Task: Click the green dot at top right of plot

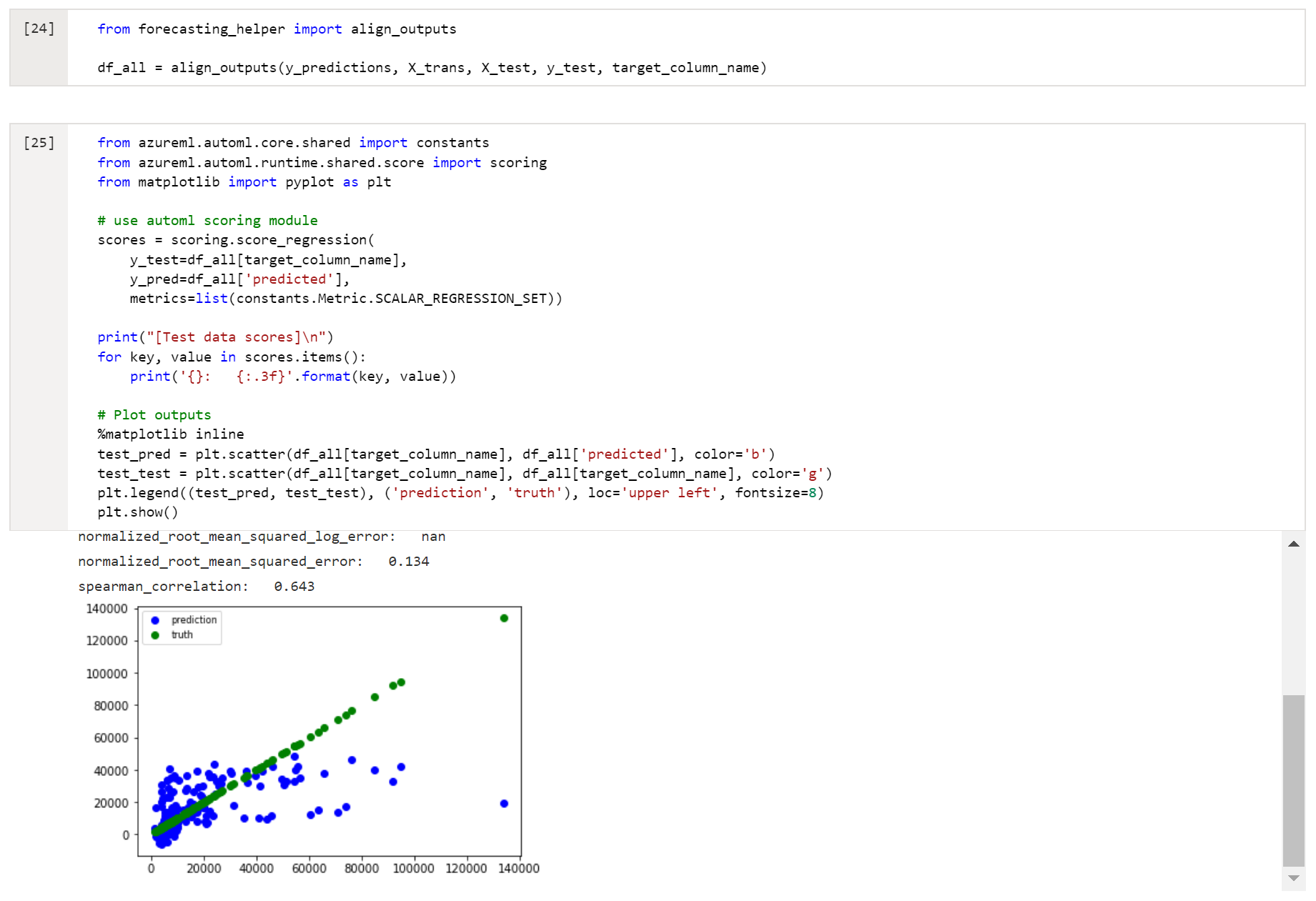Action: (504, 618)
